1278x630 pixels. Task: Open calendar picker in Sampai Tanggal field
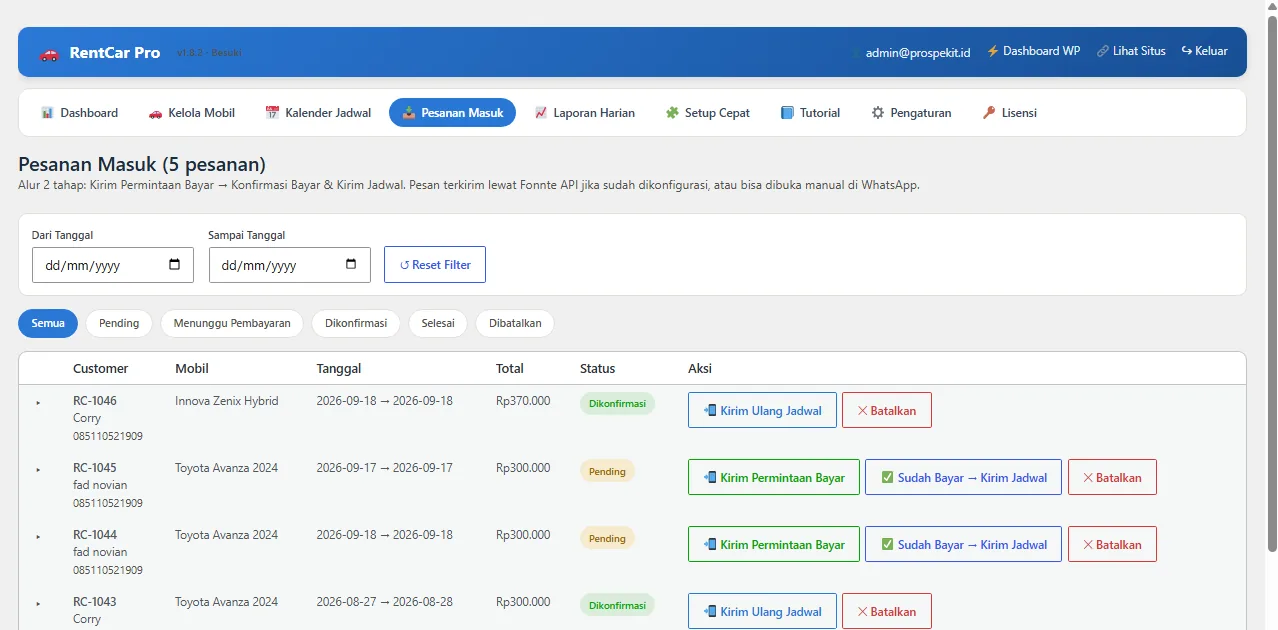[x=351, y=265]
